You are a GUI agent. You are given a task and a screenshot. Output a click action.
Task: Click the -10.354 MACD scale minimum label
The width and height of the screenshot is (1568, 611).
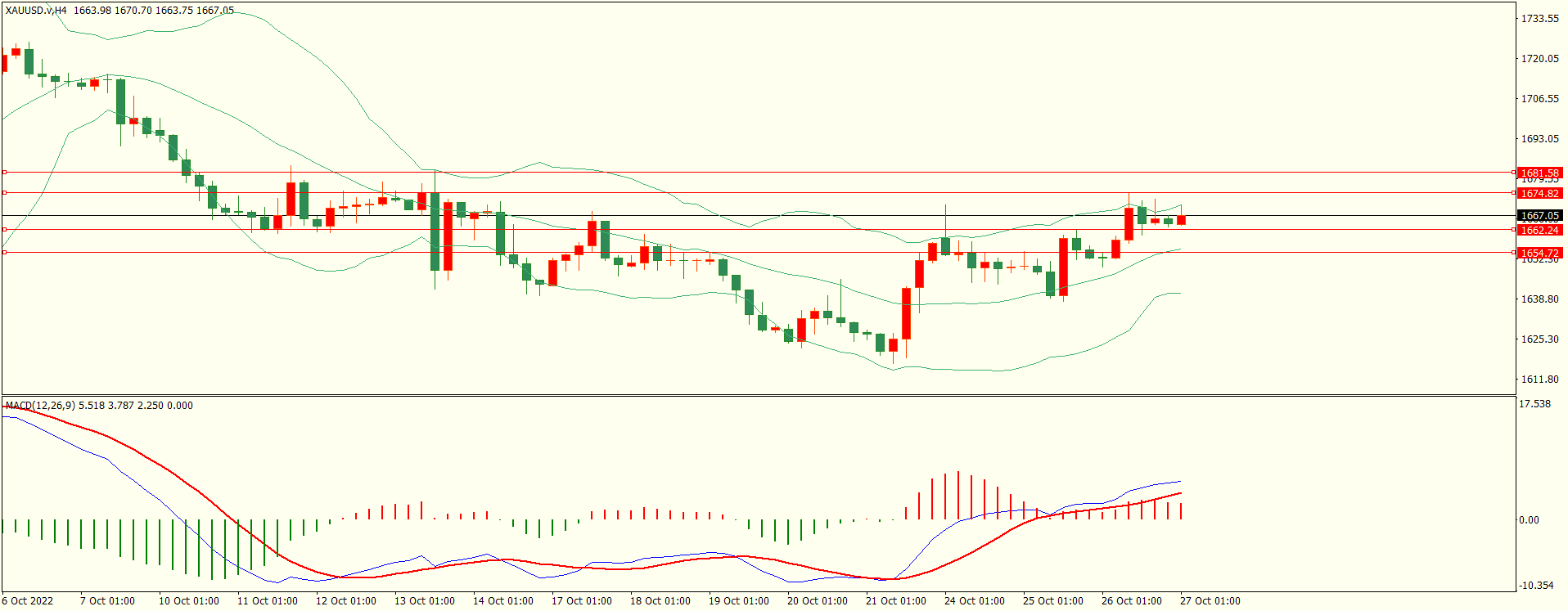click(x=1537, y=586)
